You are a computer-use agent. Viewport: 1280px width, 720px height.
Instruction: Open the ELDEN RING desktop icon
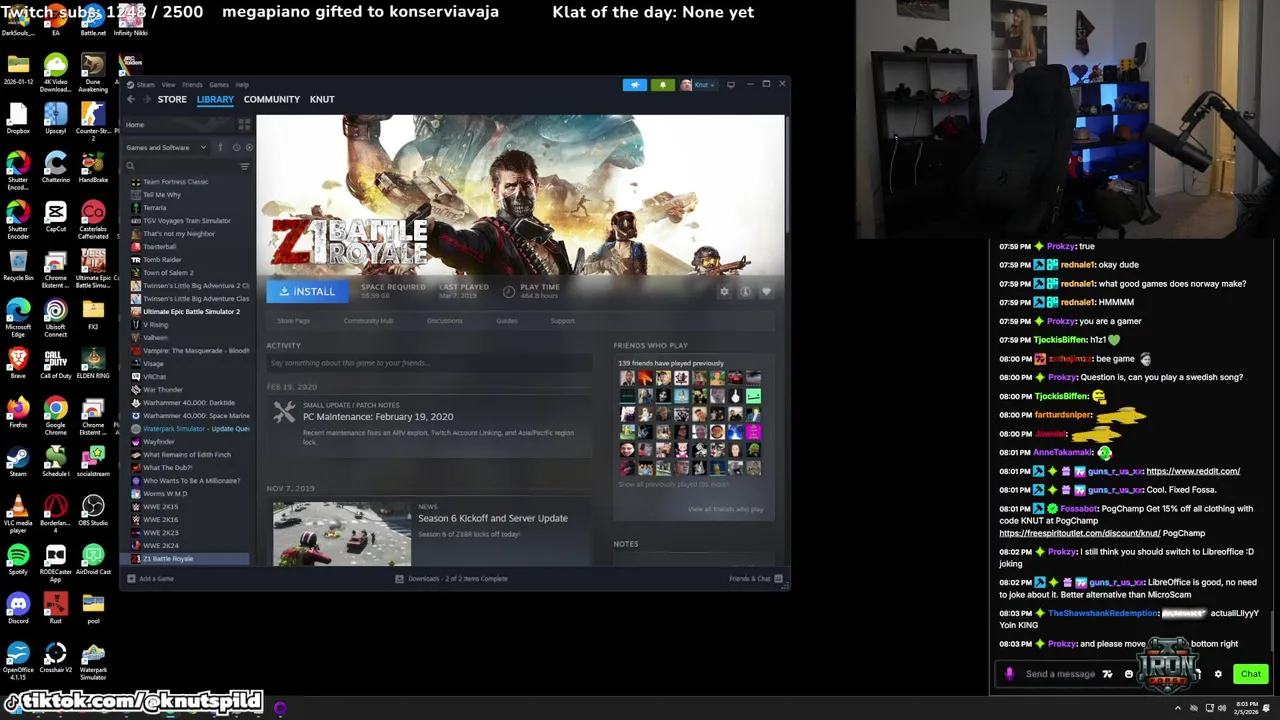[93, 363]
